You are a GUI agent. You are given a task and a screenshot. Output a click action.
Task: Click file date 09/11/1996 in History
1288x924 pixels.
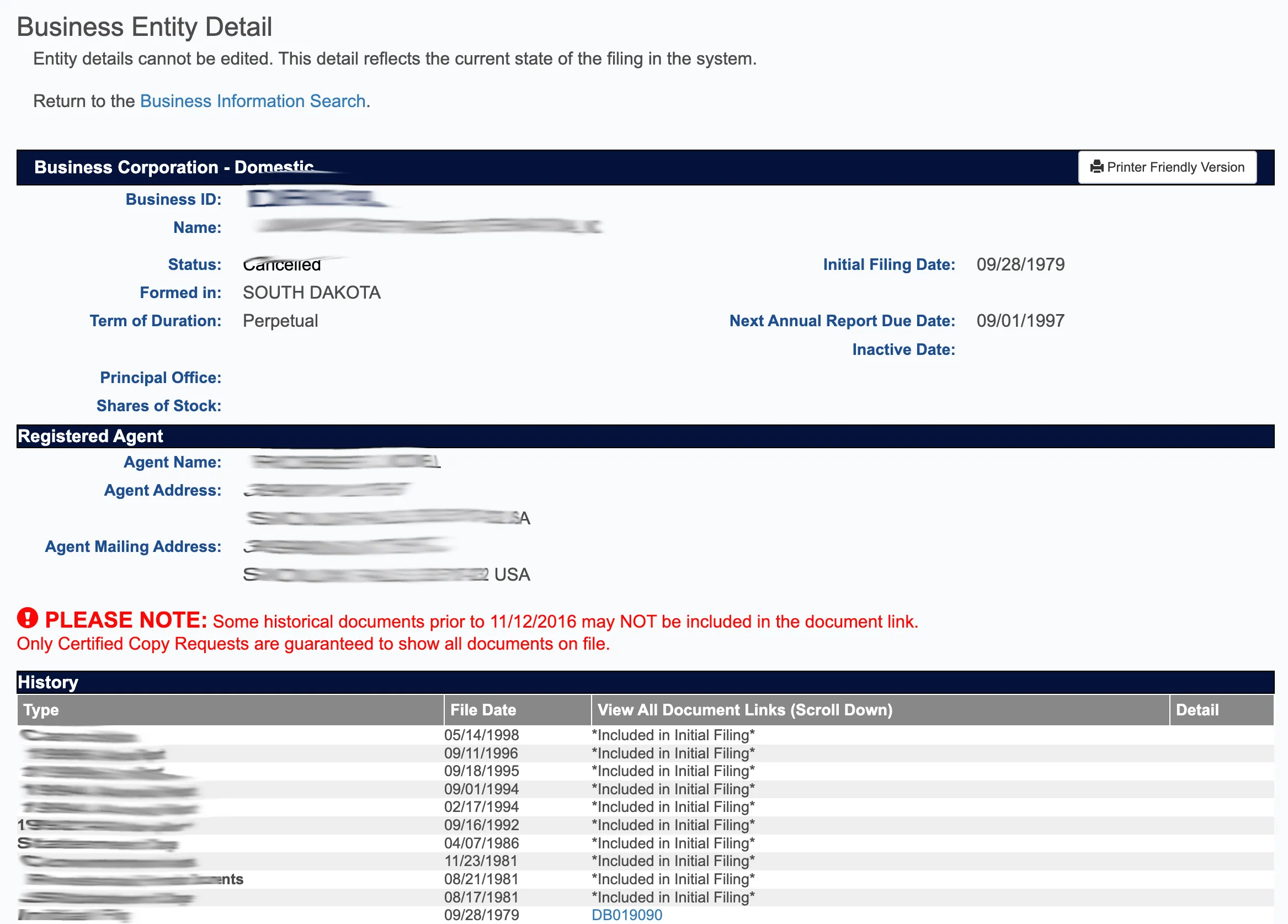(x=481, y=753)
